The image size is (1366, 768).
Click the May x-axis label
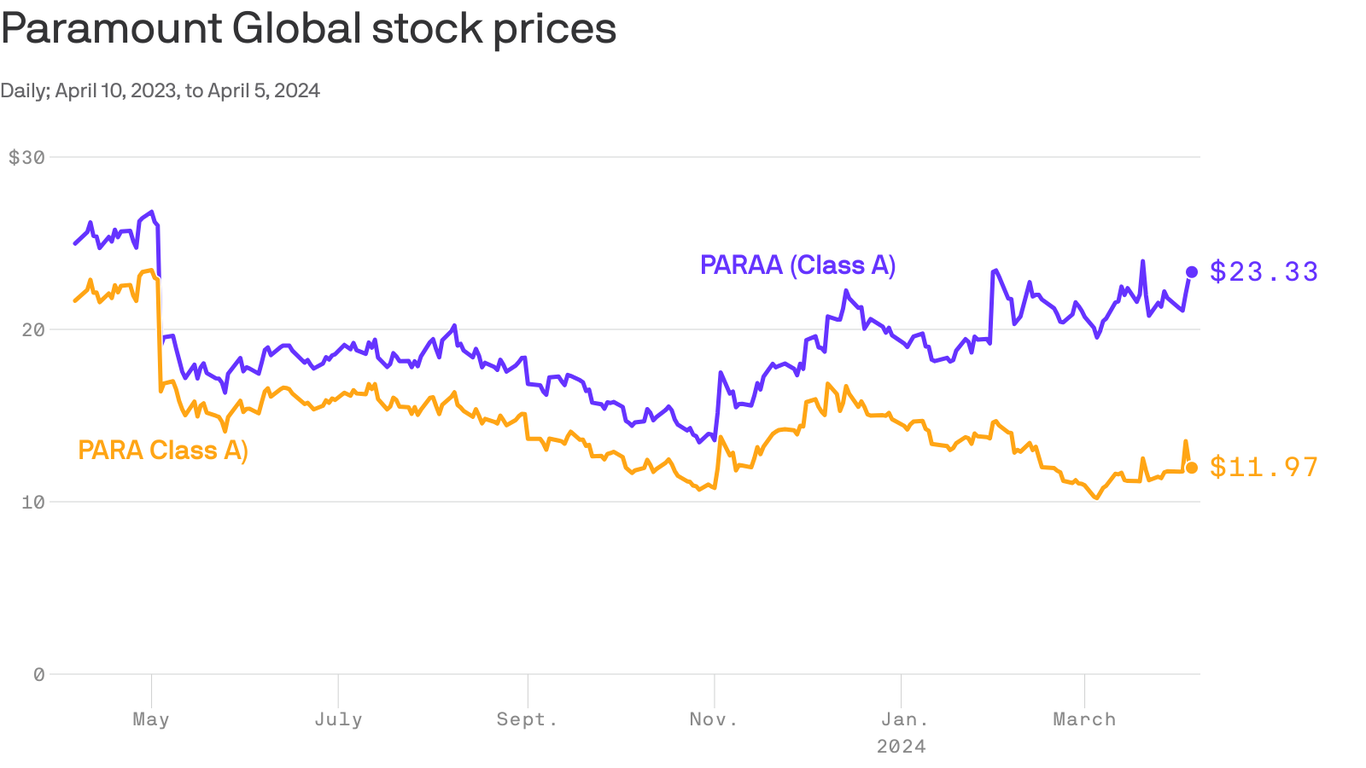point(151,720)
